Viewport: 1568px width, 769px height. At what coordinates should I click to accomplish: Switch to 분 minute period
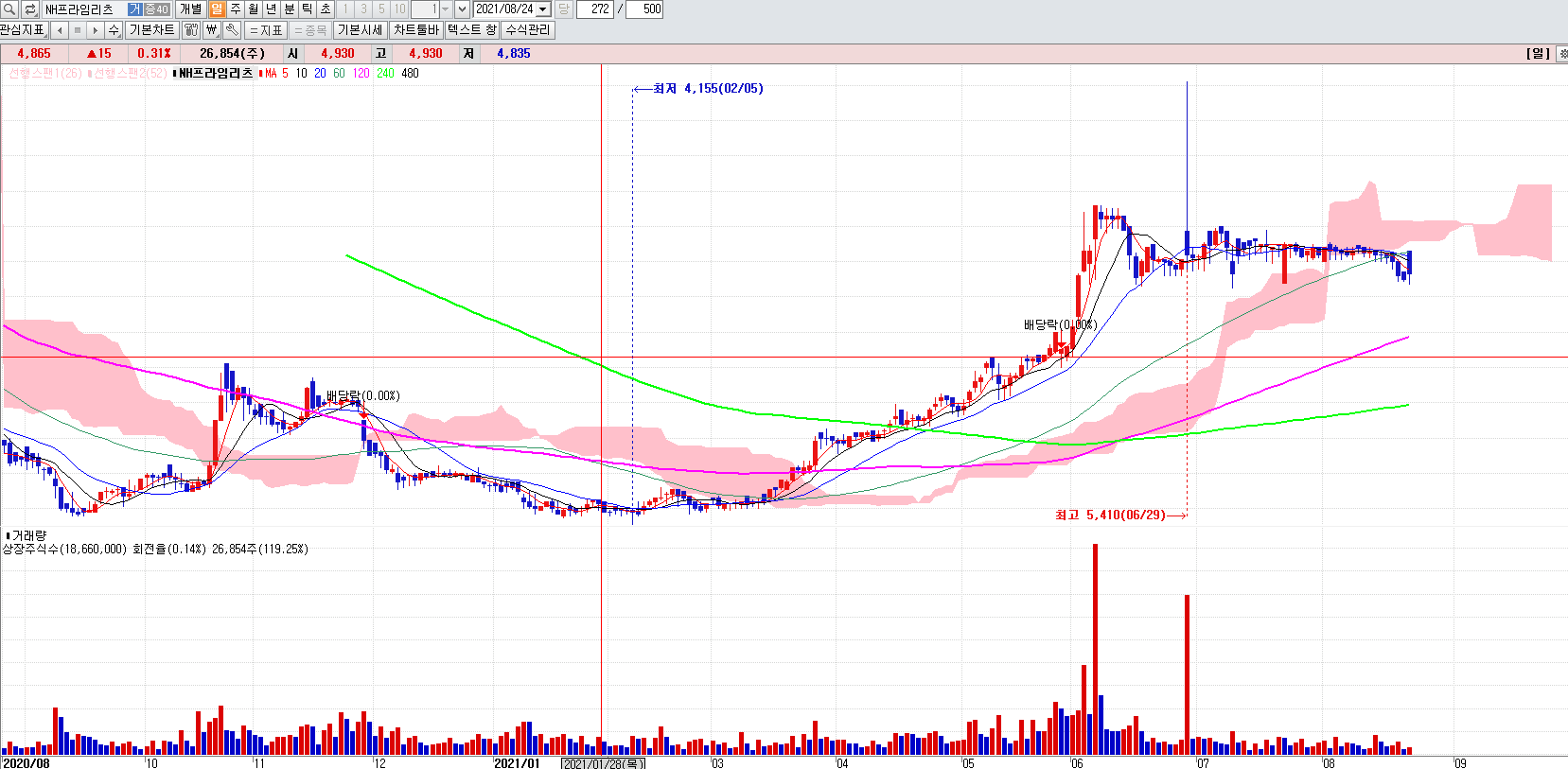click(x=290, y=9)
